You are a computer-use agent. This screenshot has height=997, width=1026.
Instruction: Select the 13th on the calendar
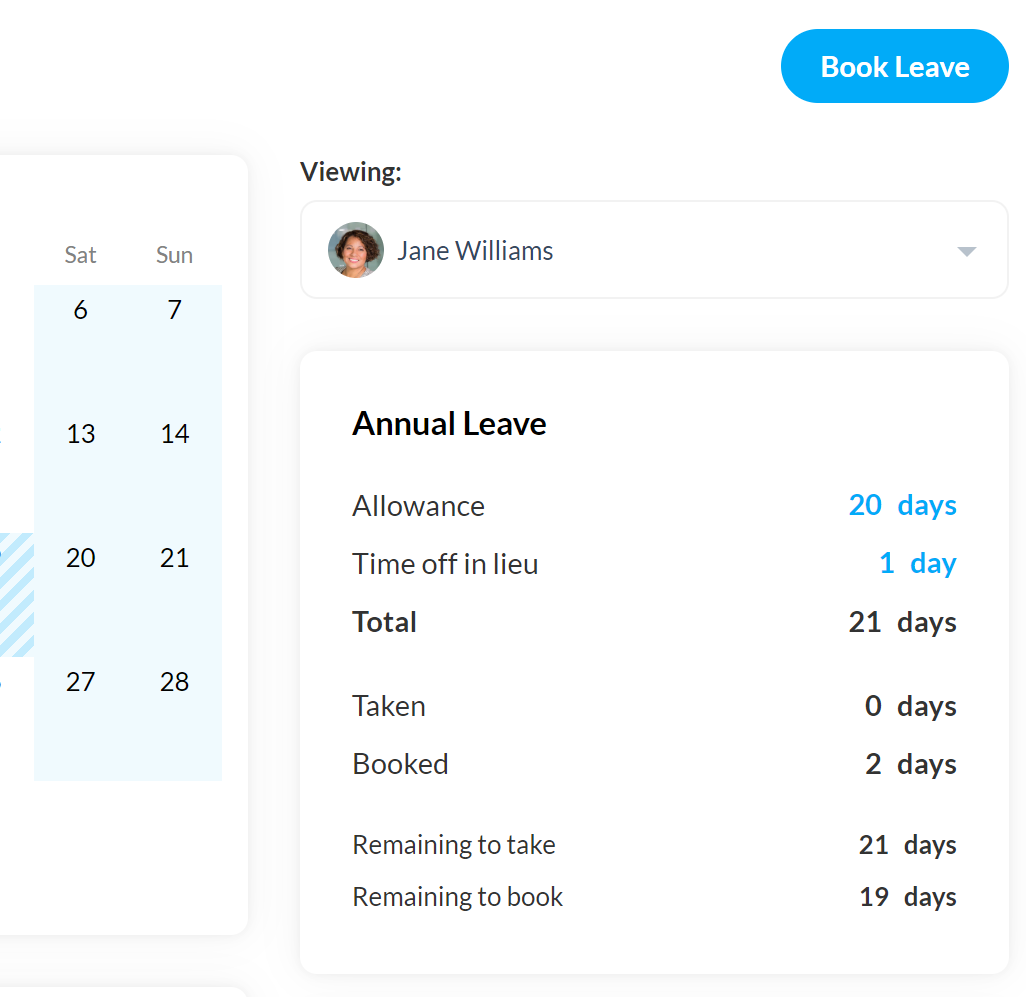pyautogui.click(x=80, y=471)
